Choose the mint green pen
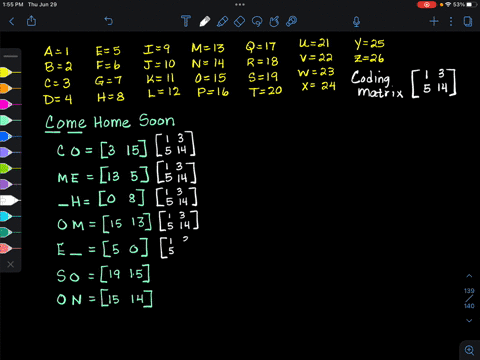Screen dimensions: 480x360 coord(10,120)
